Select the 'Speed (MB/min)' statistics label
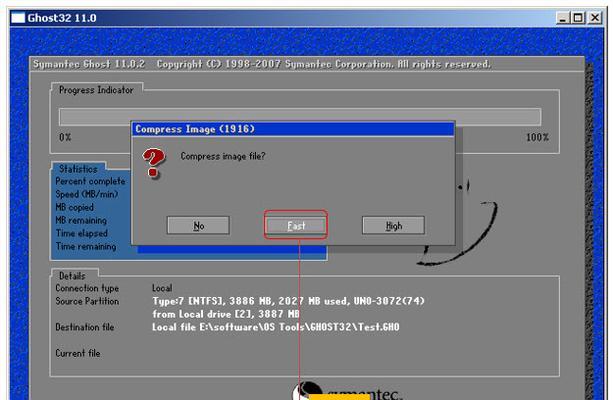This screenshot has width=613, height=400. [x=86, y=194]
